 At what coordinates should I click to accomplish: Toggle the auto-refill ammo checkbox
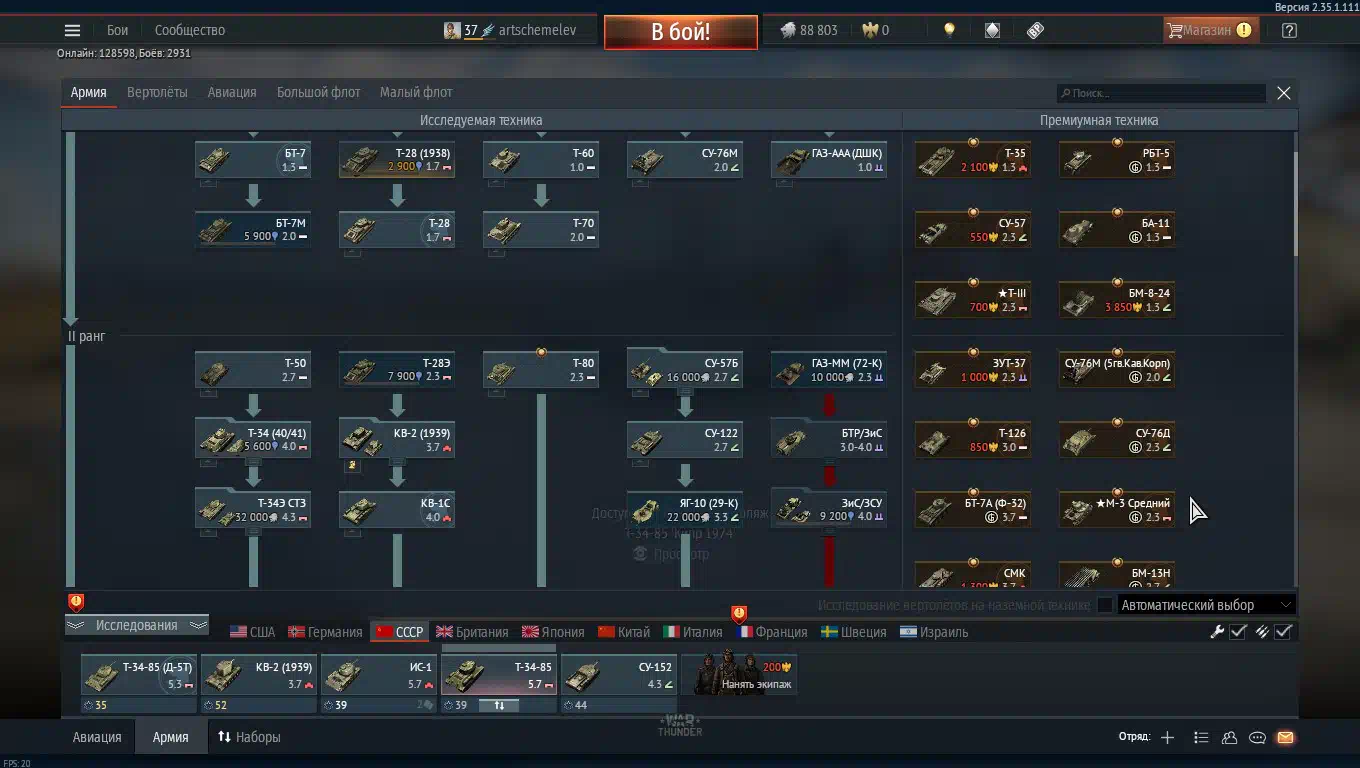[x=1283, y=631]
